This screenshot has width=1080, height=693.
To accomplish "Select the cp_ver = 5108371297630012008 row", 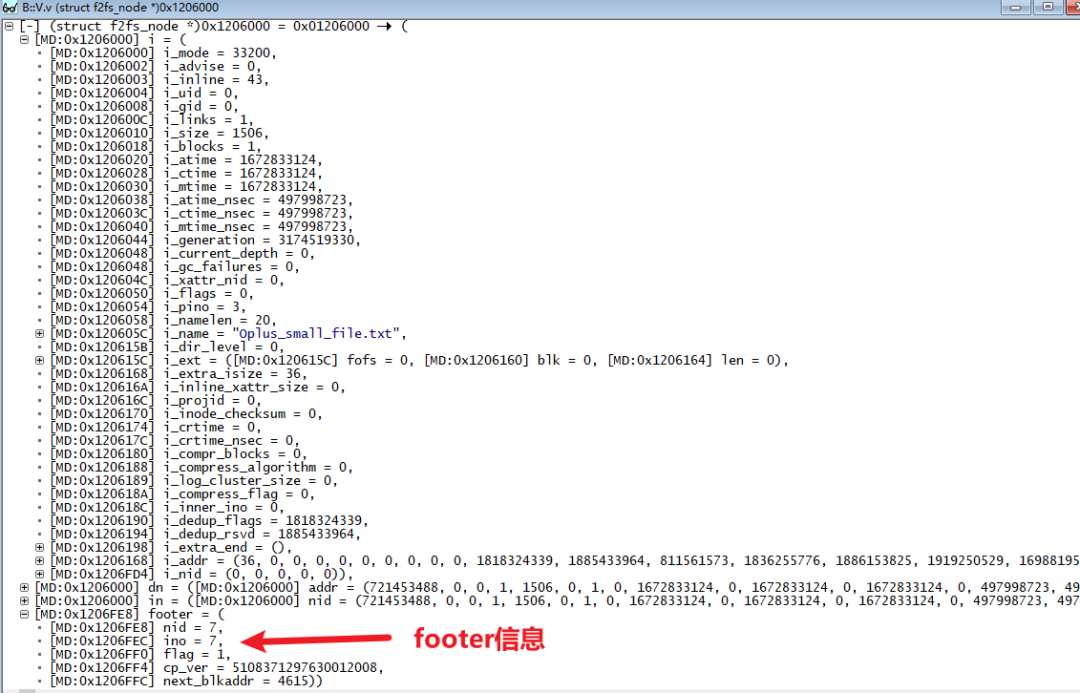I will [x=216, y=668].
